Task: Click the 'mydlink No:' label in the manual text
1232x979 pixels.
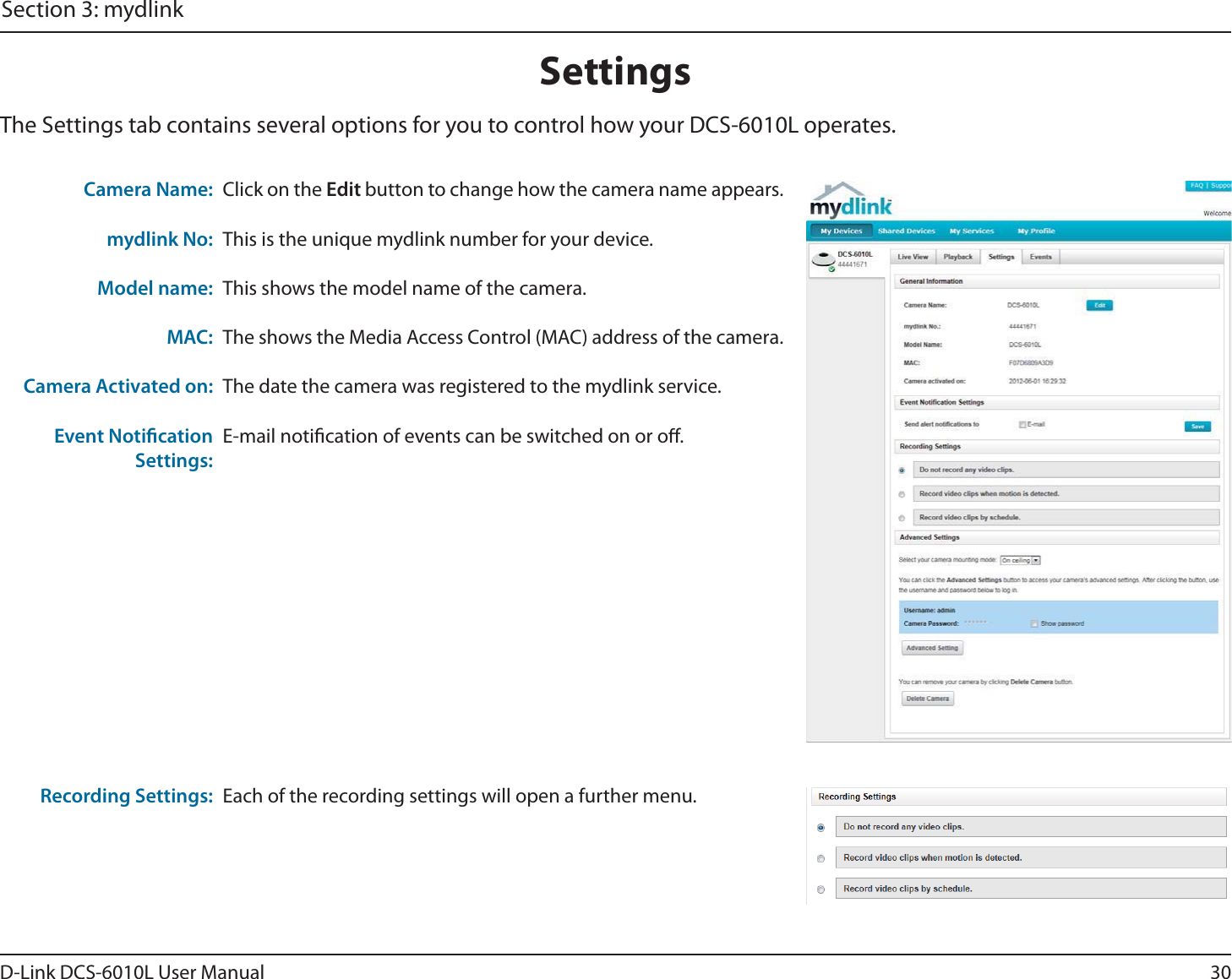Action: click(160, 239)
